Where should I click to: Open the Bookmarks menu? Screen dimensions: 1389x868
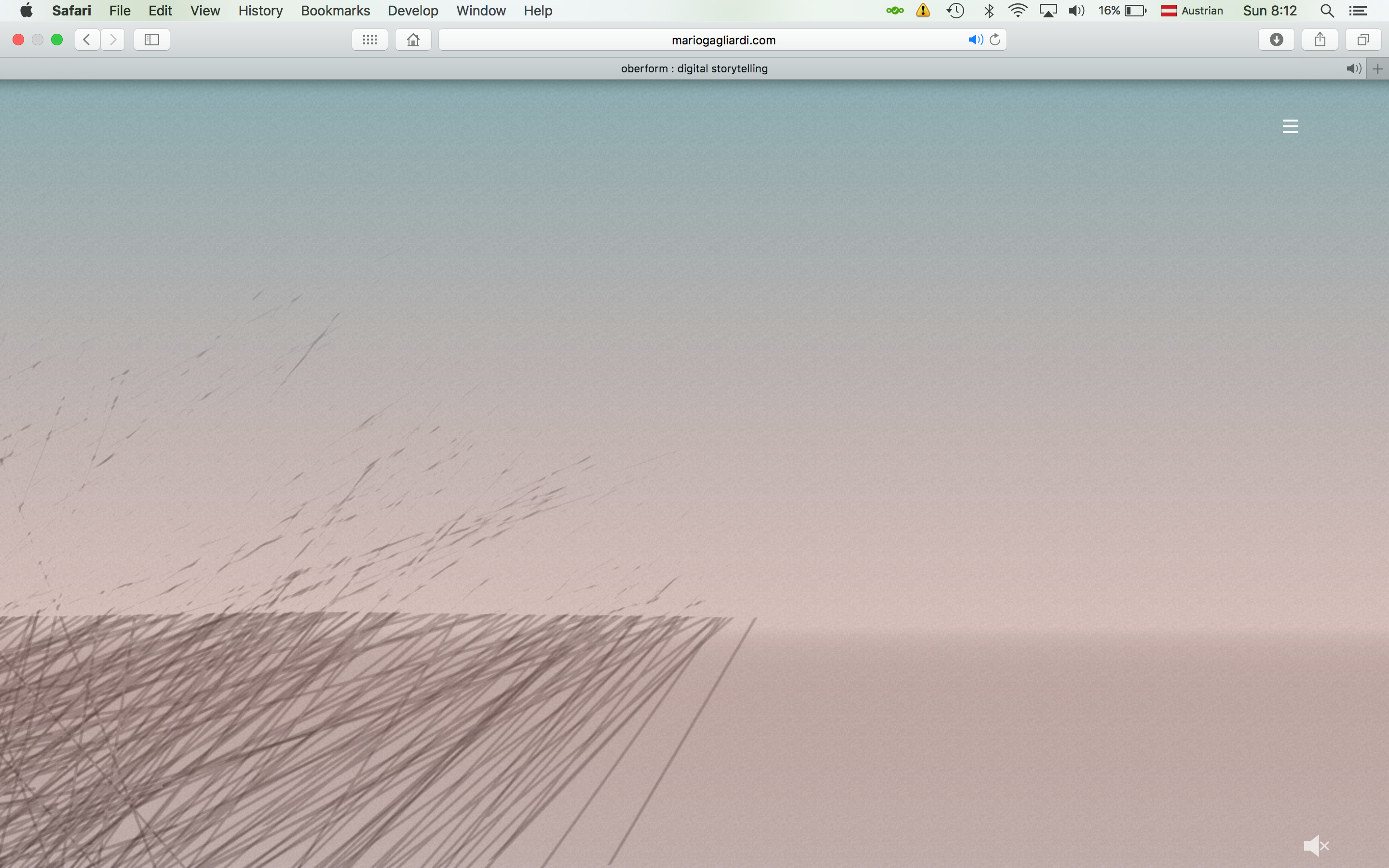pyautogui.click(x=335, y=10)
